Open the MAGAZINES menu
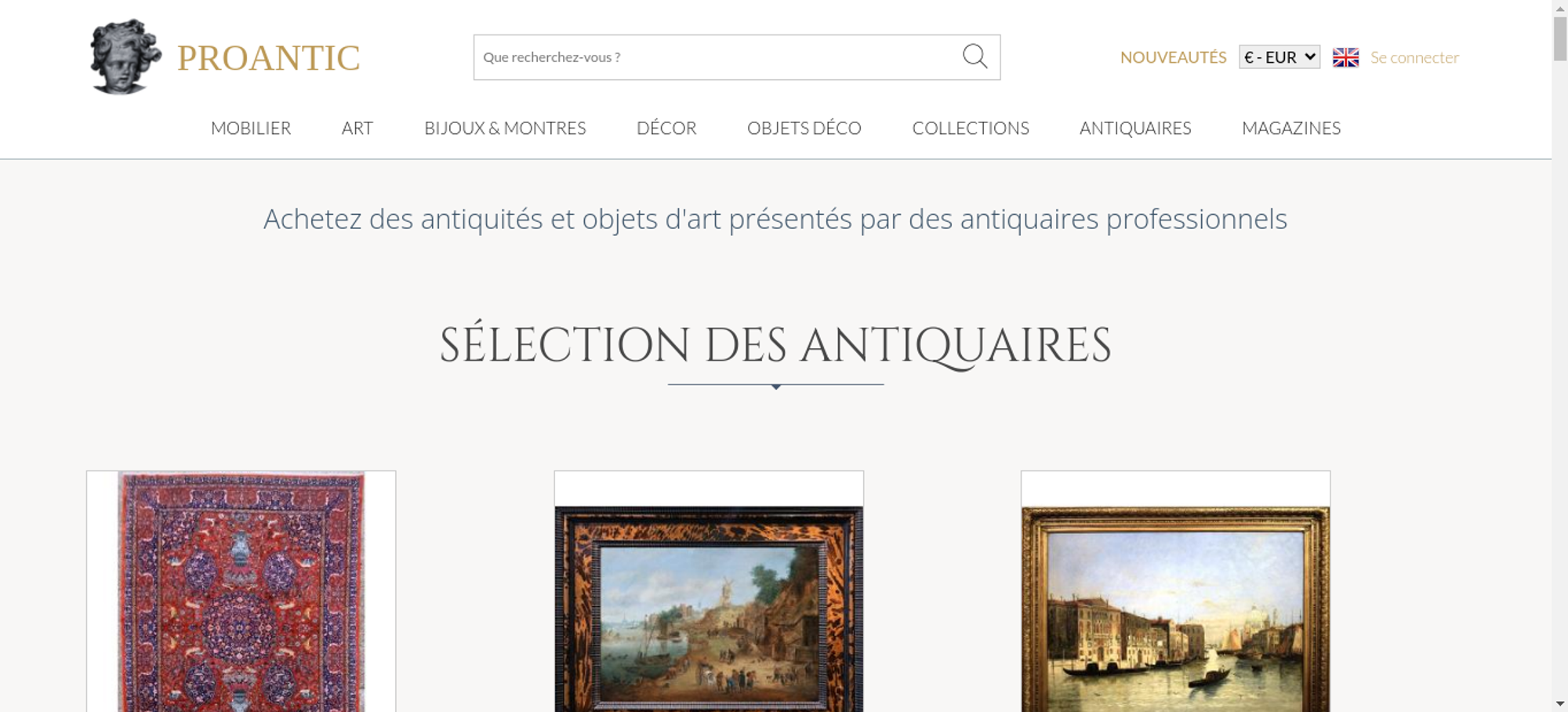 (1291, 128)
